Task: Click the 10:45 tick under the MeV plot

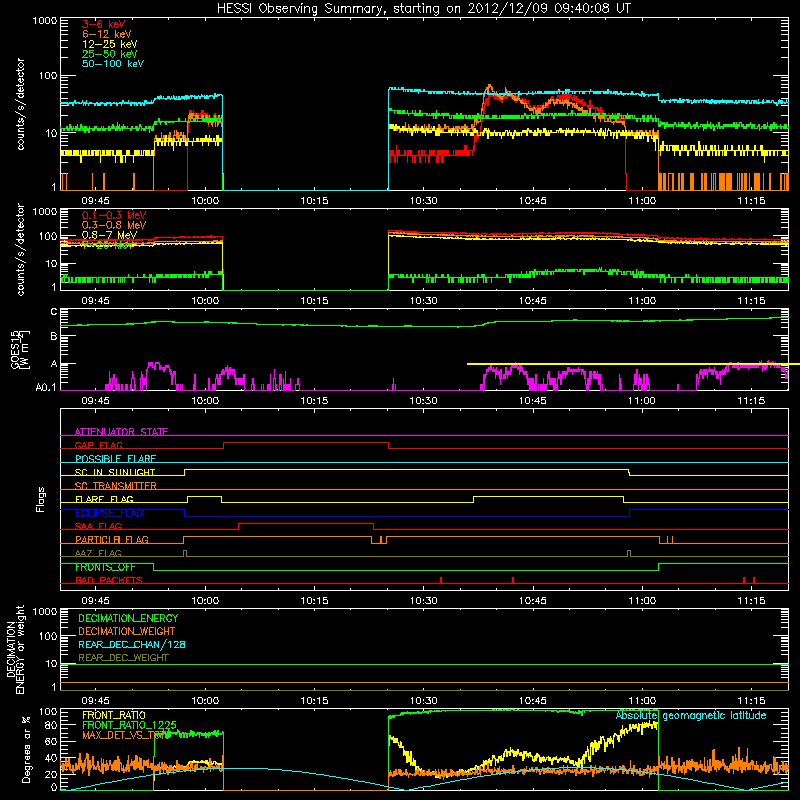Action: point(533,301)
